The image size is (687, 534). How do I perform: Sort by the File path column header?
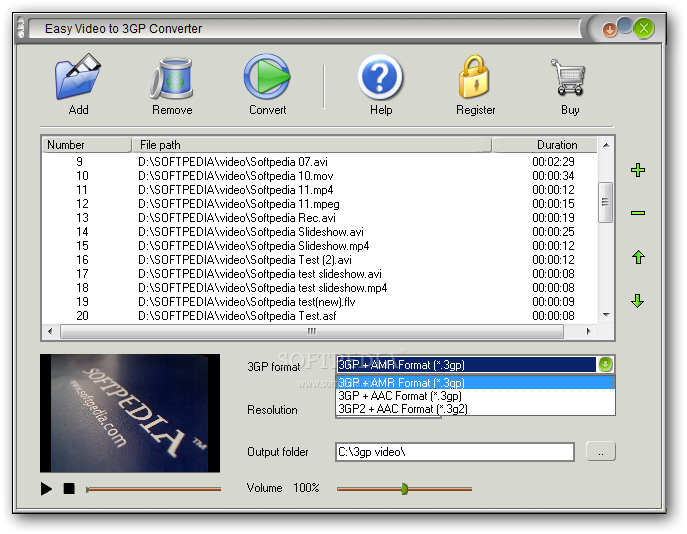(312, 145)
